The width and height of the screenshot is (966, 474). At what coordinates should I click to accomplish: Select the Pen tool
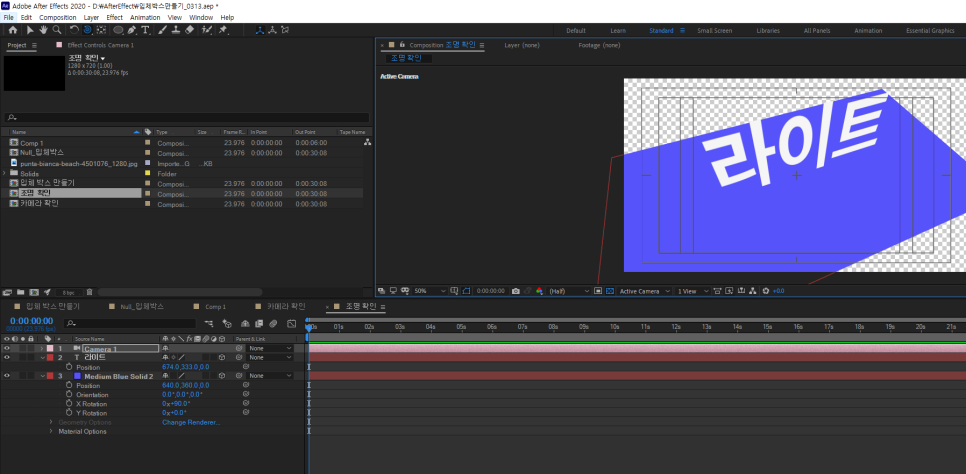(132, 30)
